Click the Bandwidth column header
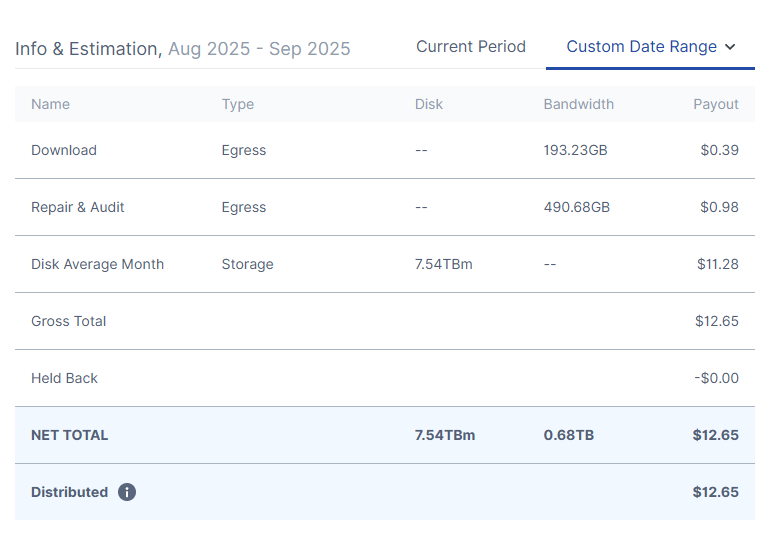 click(578, 104)
